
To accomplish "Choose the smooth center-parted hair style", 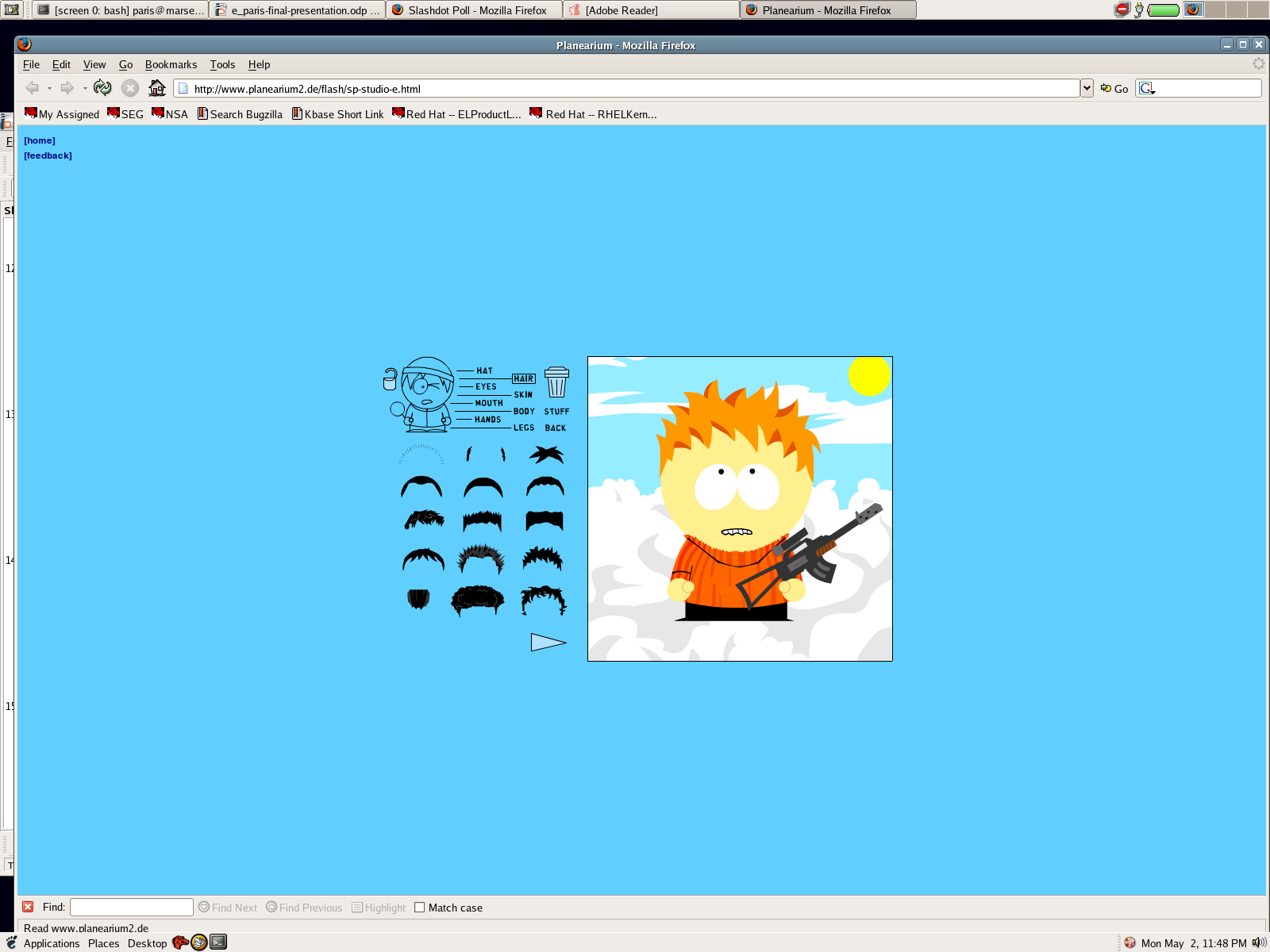I will tap(421, 486).
